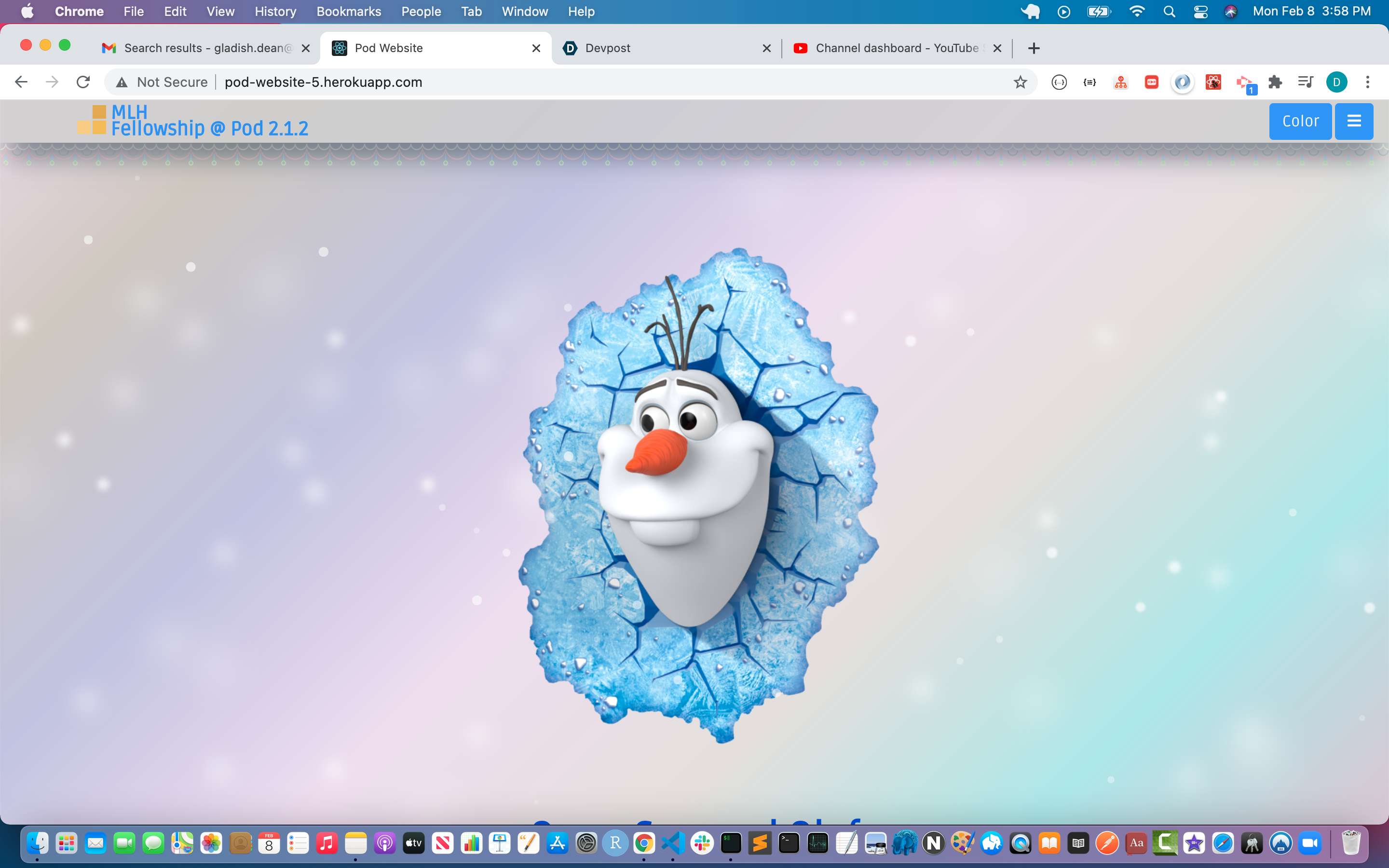This screenshot has height=868, width=1389.
Task: Reload the Pod Website page
Action: pyautogui.click(x=83, y=82)
